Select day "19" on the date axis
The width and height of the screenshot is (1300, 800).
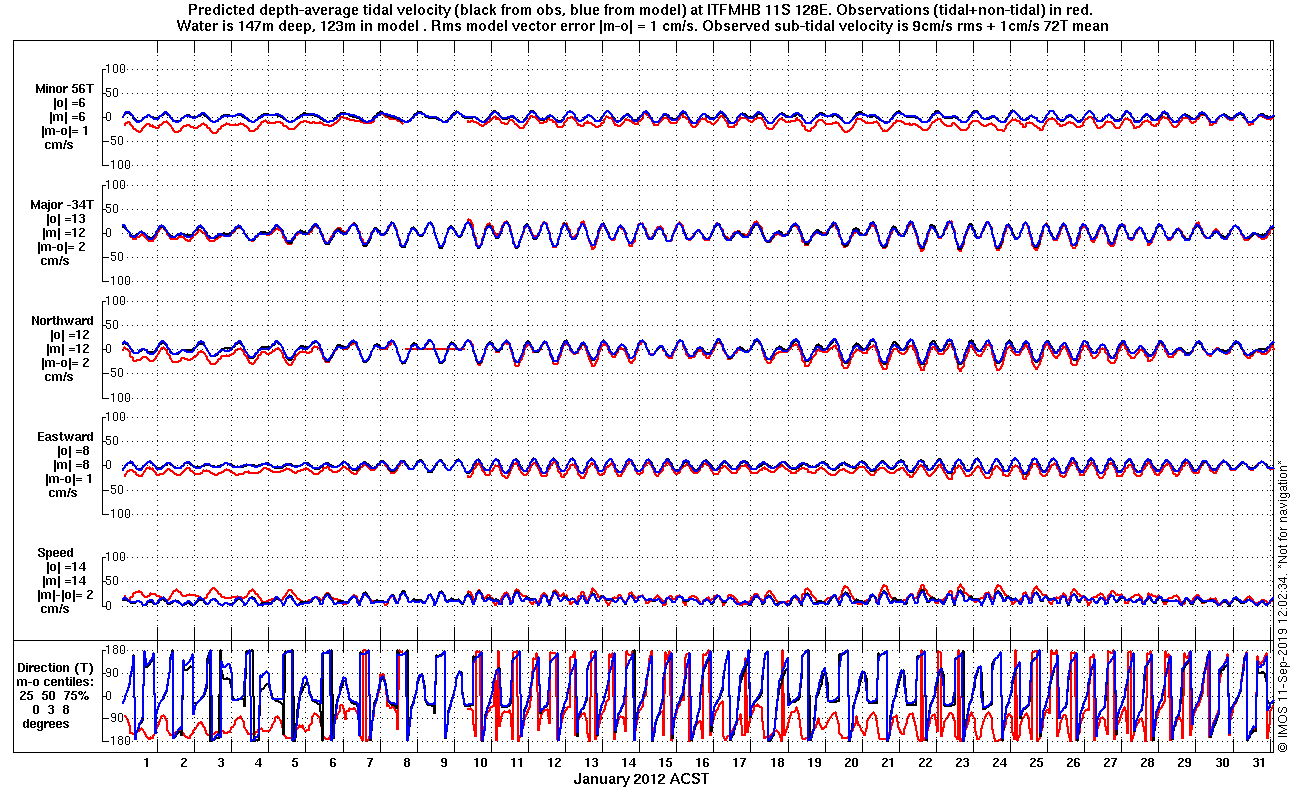point(813,762)
